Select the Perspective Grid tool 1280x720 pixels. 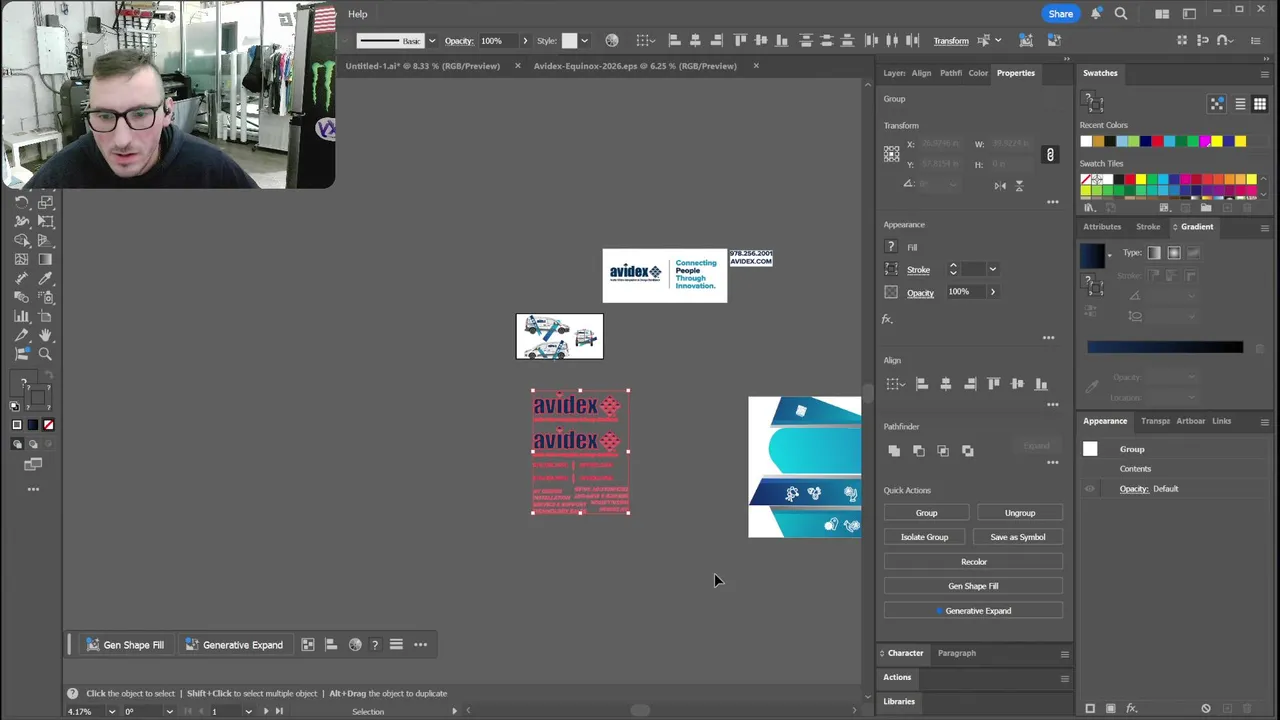coord(45,241)
